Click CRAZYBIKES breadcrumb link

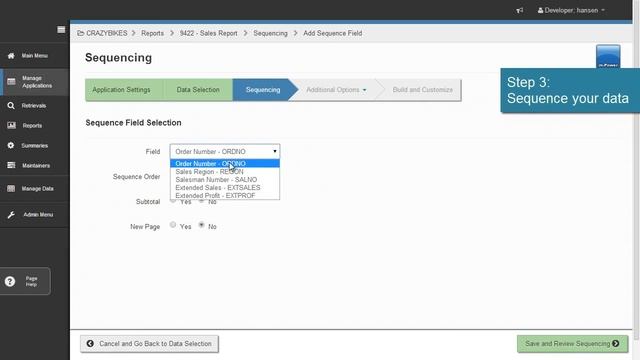107,33
